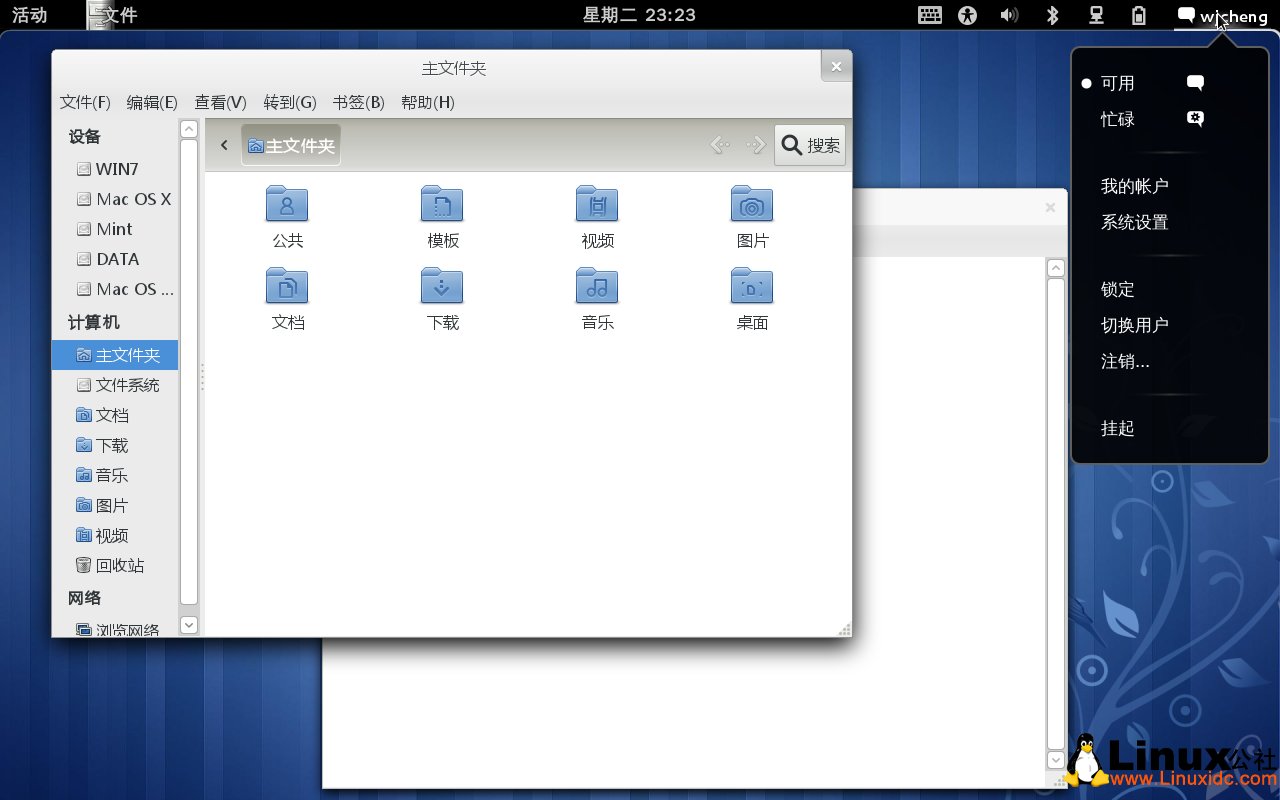Click 活动 Activities in top bar

click(x=29, y=15)
